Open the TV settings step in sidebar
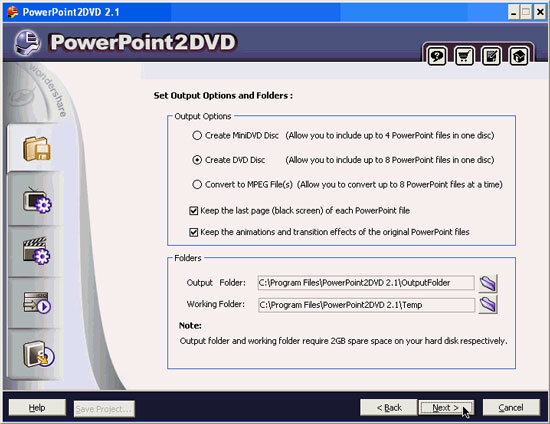The image size is (550, 424). 37,201
